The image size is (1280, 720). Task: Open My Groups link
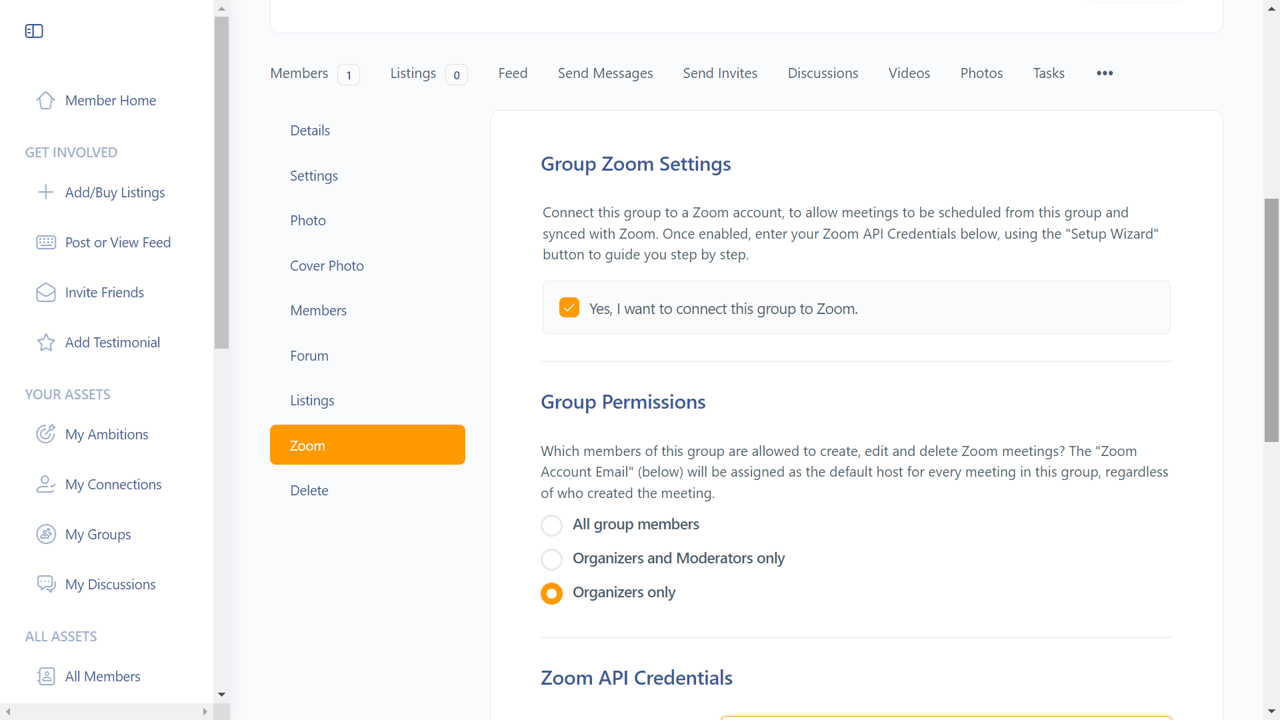click(x=98, y=534)
